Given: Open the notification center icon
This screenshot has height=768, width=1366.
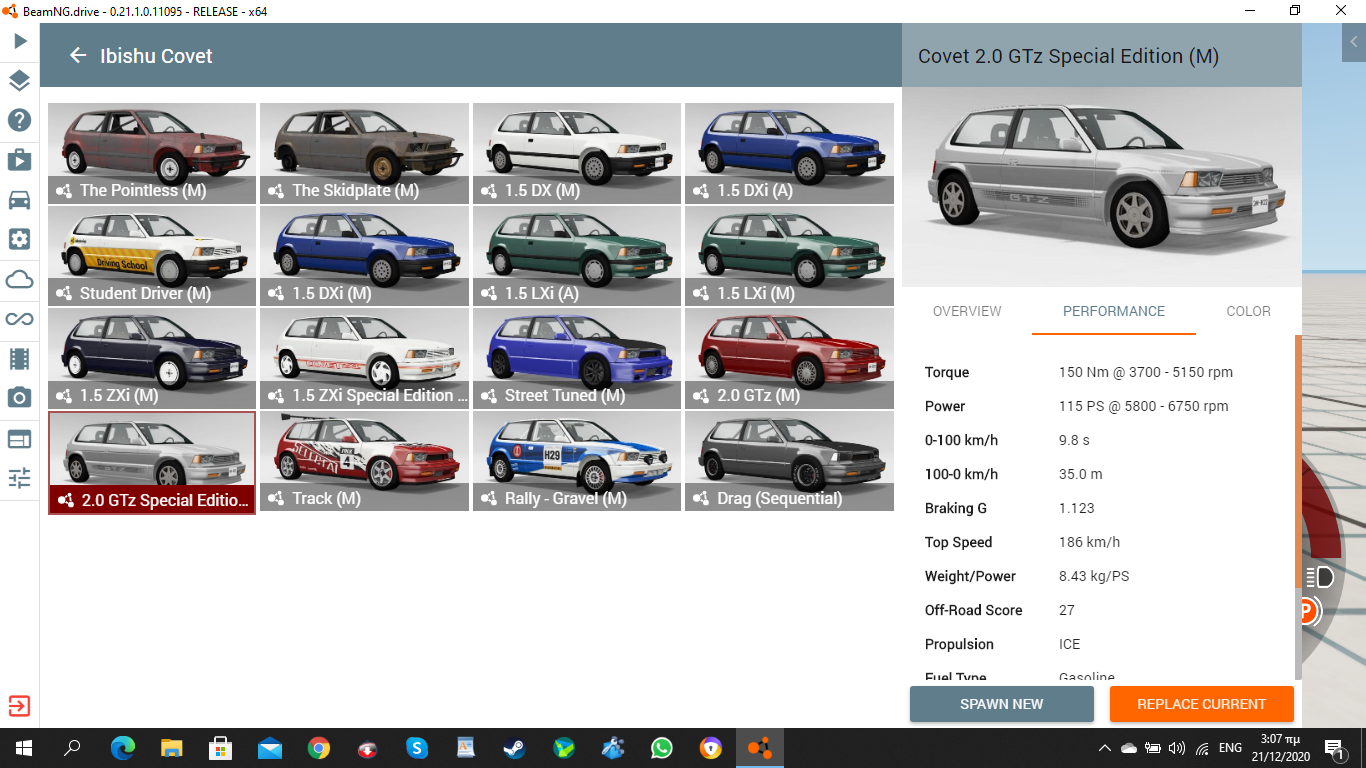Looking at the screenshot, I should coord(1334,748).
